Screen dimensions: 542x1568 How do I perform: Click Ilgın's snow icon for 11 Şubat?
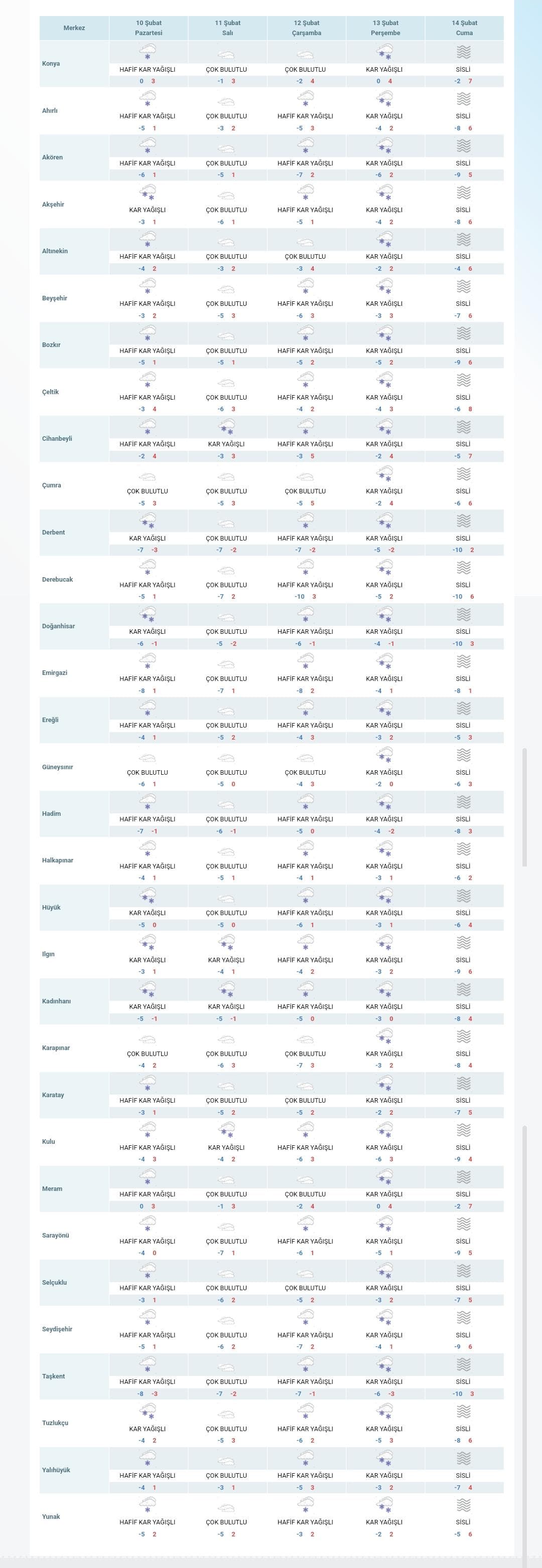[x=226, y=942]
